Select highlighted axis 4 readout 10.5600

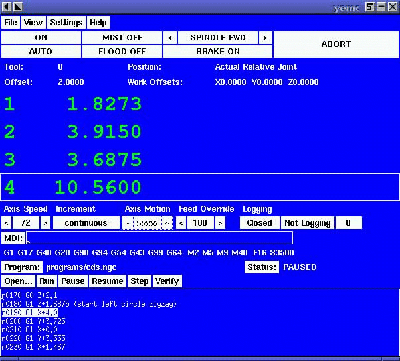(200, 187)
